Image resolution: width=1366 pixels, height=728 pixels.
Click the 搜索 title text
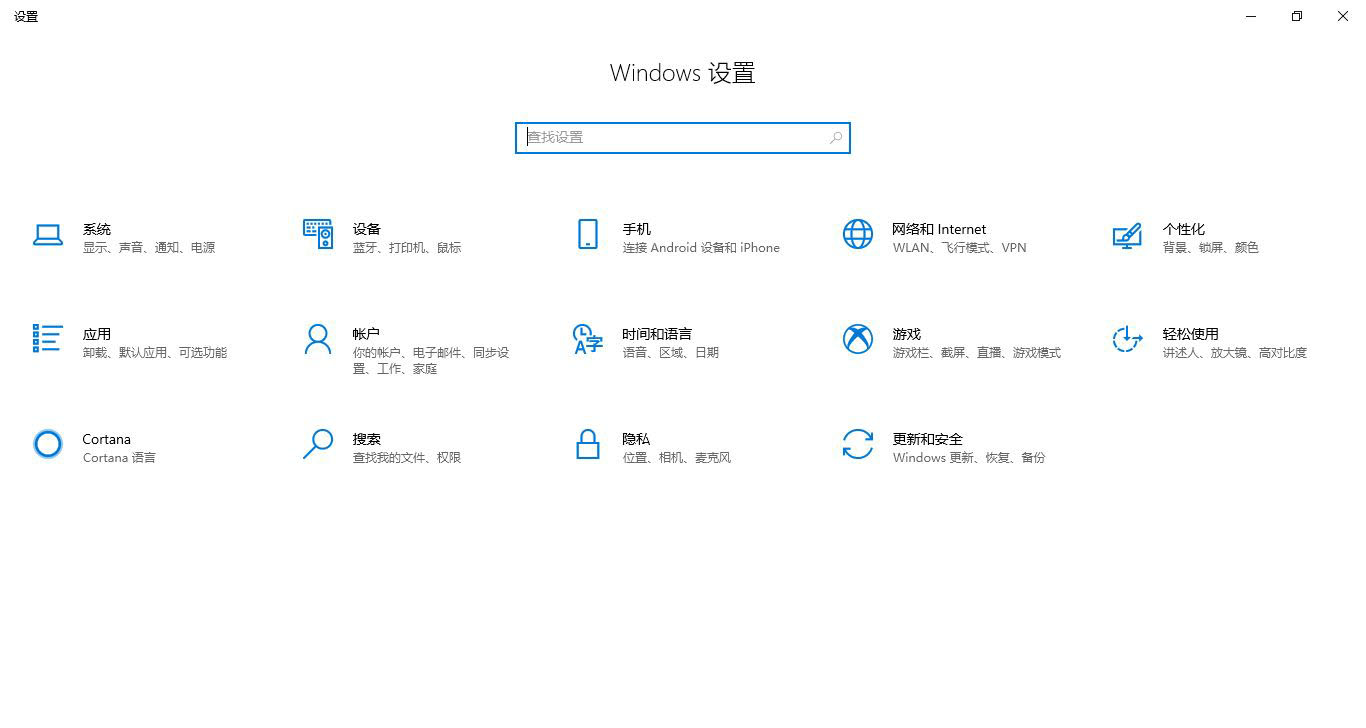point(367,439)
